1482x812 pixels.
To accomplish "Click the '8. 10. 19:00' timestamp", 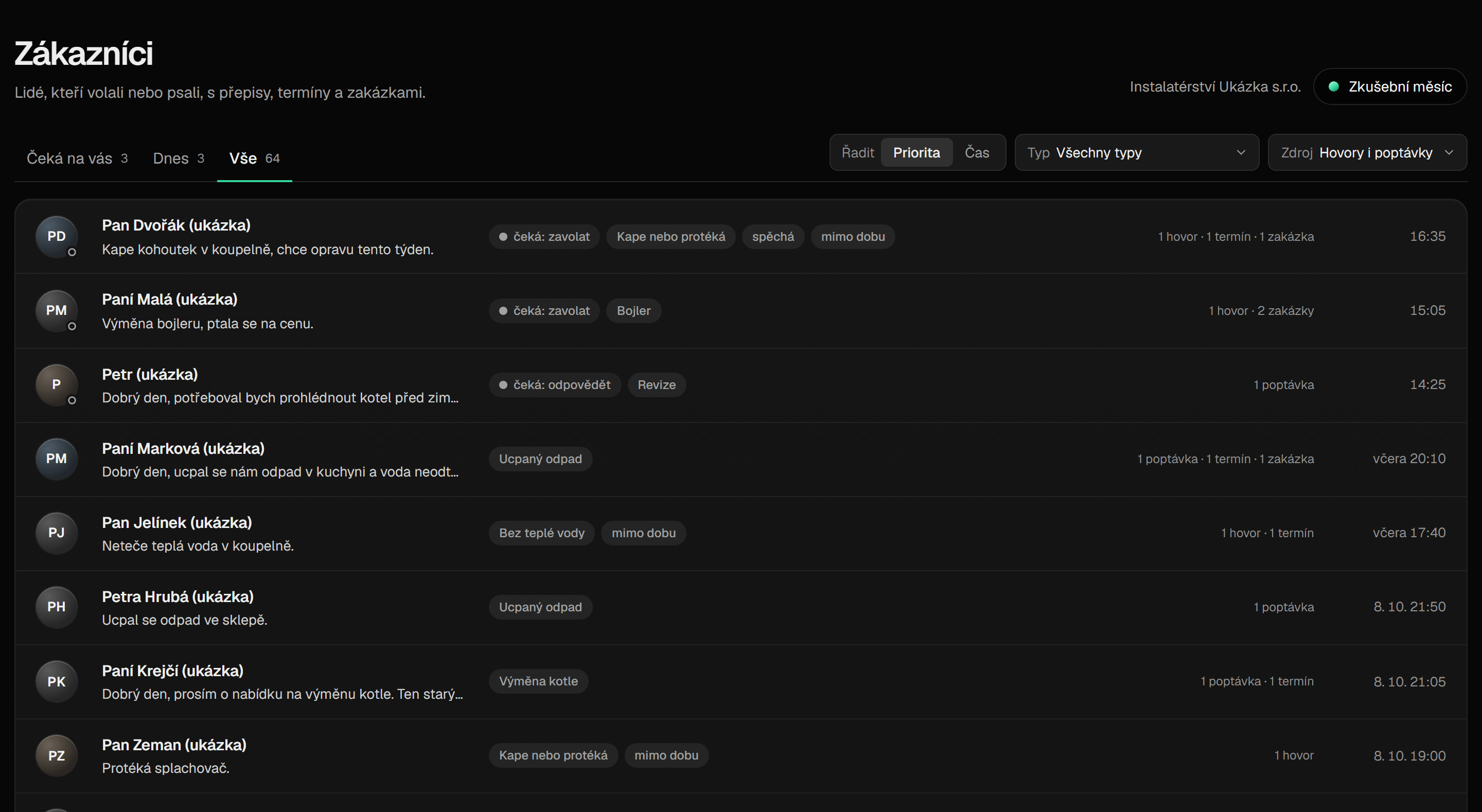I will [1409, 755].
